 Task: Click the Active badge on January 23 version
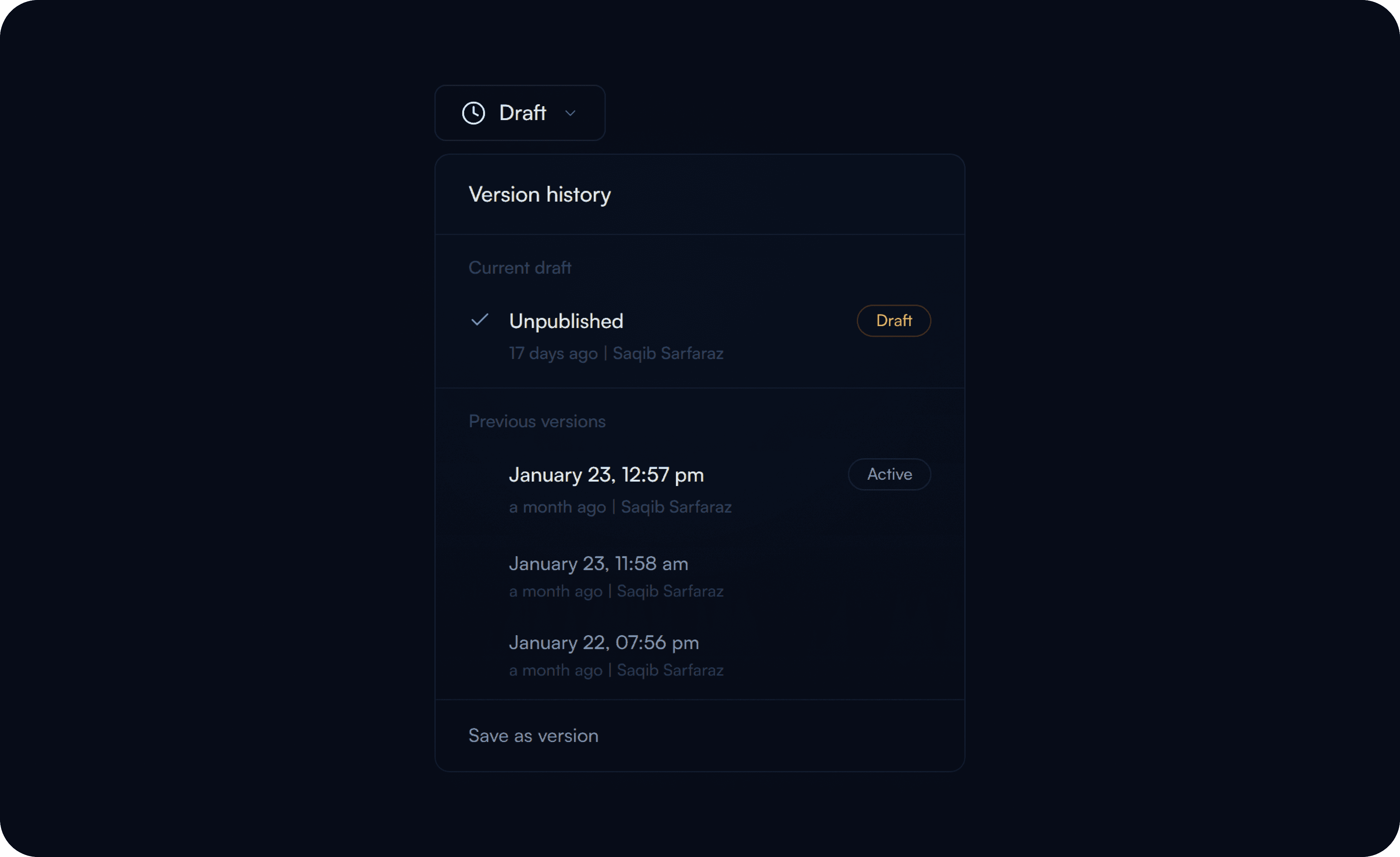889,474
